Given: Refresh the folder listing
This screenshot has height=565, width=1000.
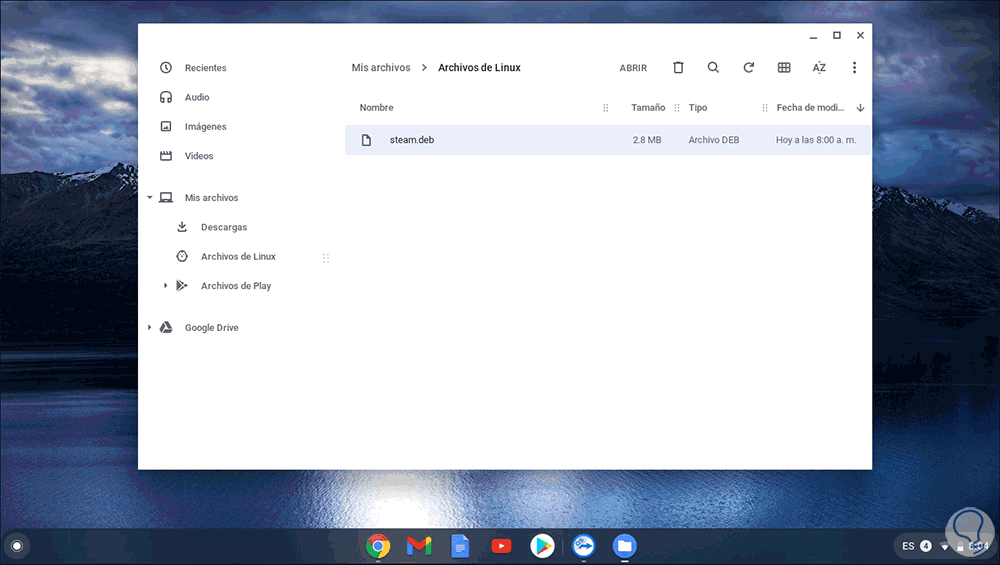Looking at the screenshot, I should 749,68.
